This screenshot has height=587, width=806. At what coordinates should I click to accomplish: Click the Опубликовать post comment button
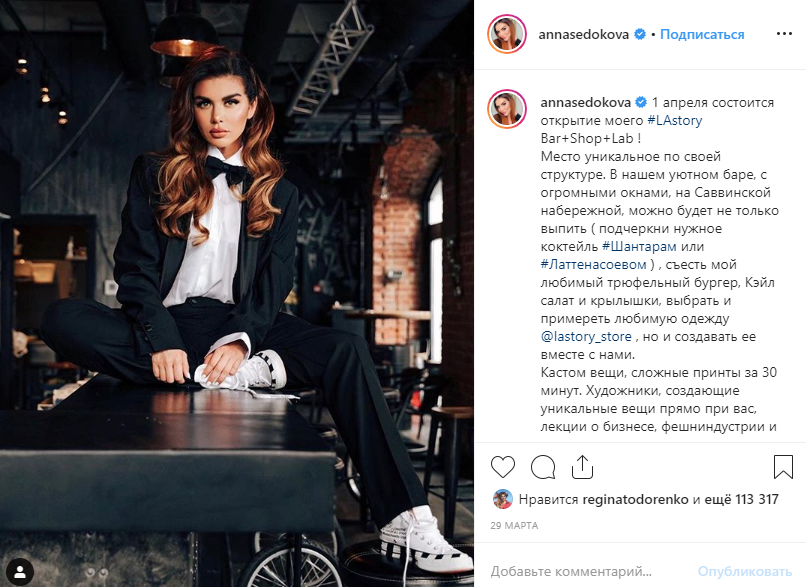[744, 571]
